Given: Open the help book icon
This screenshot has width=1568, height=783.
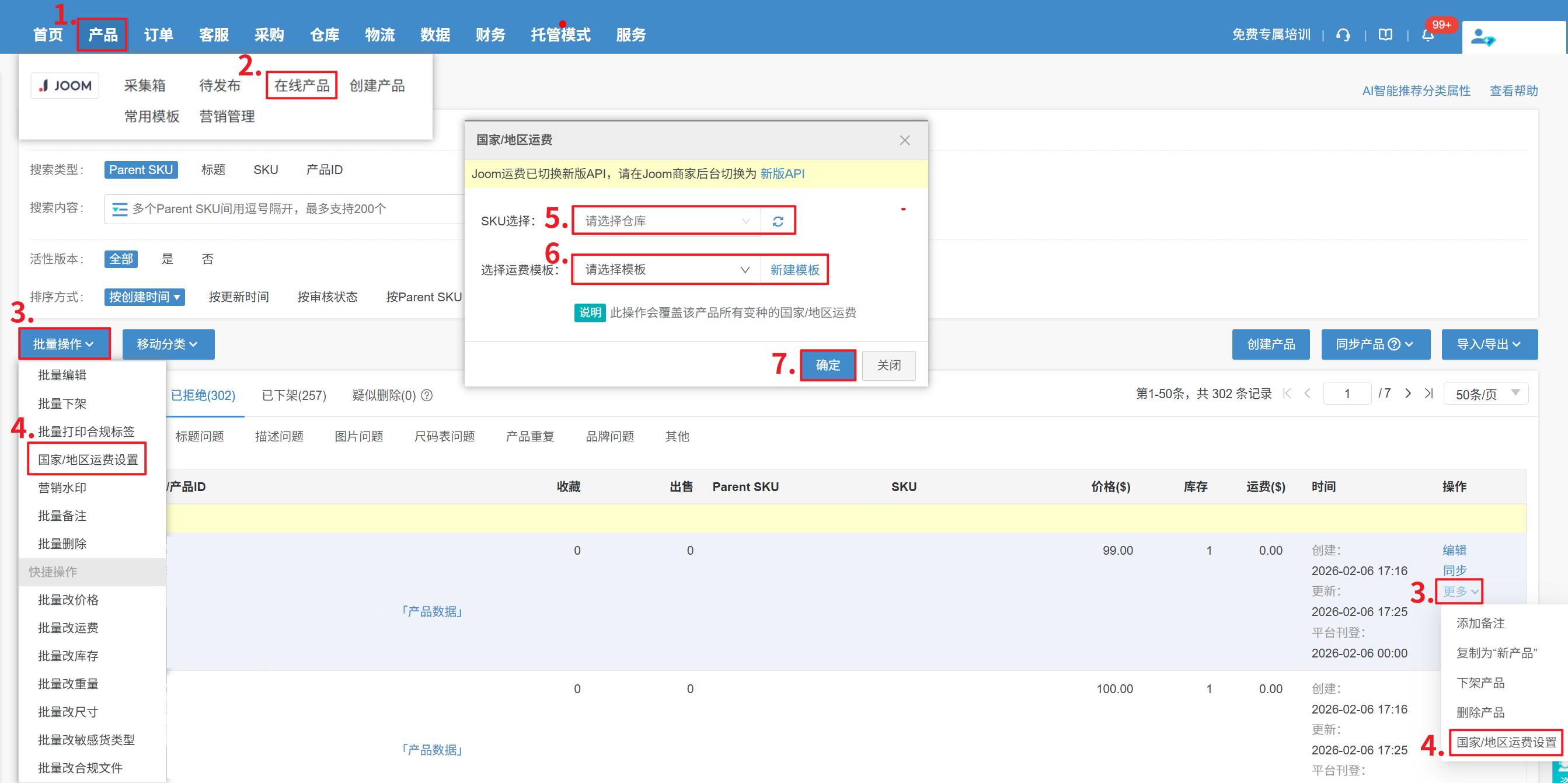Looking at the screenshot, I should 1385,35.
